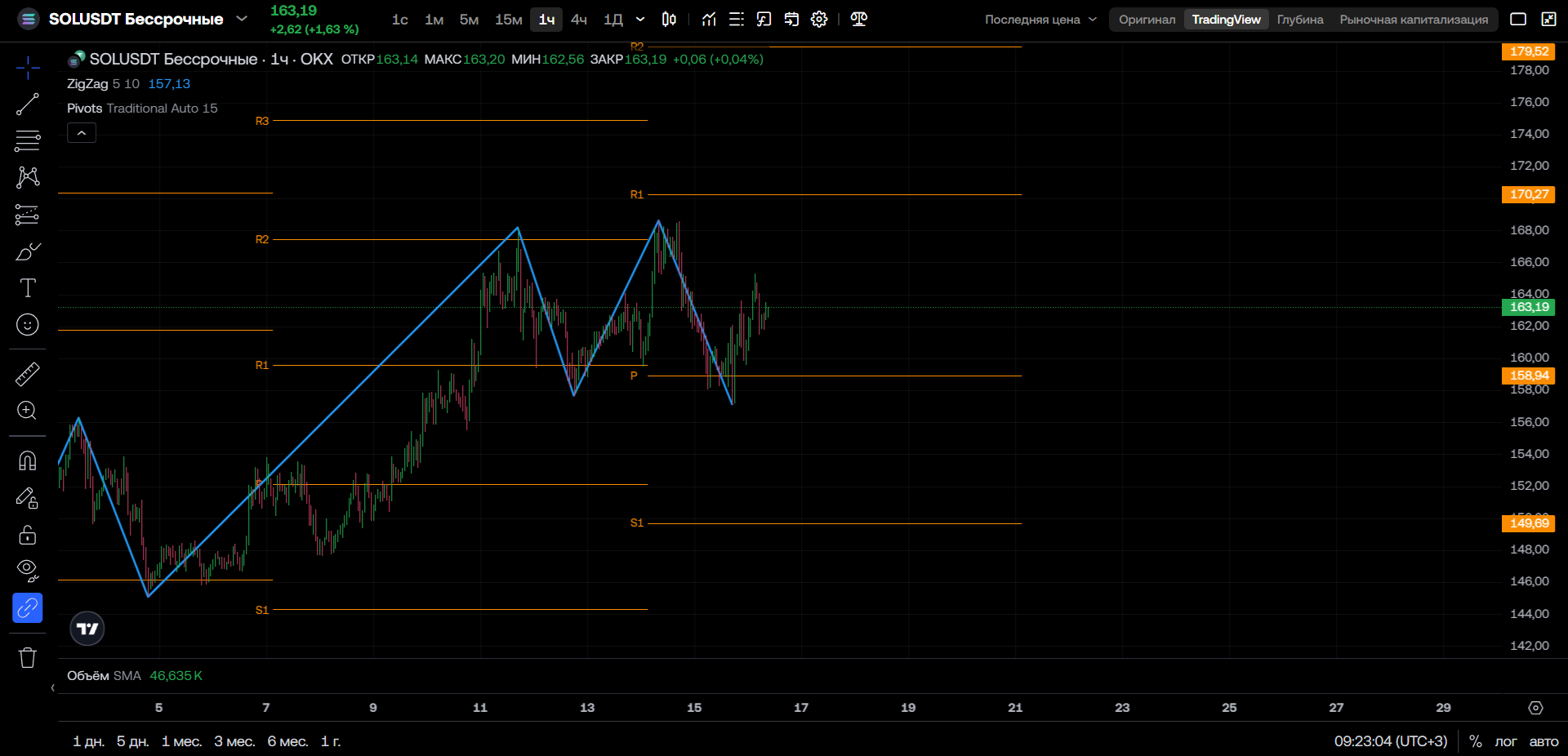Collapse the indicator legend chevron
The image size is (1568, 756).
[x=82, y=133]
